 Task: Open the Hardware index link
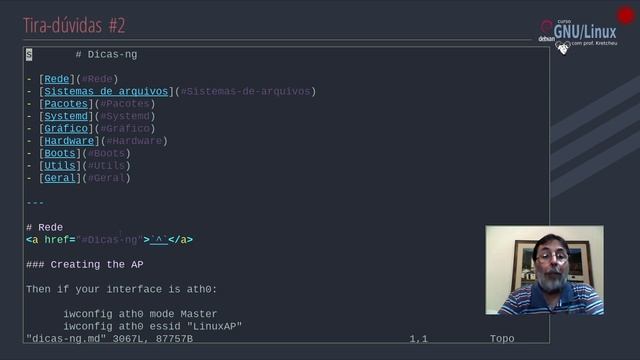click(69, 141)
